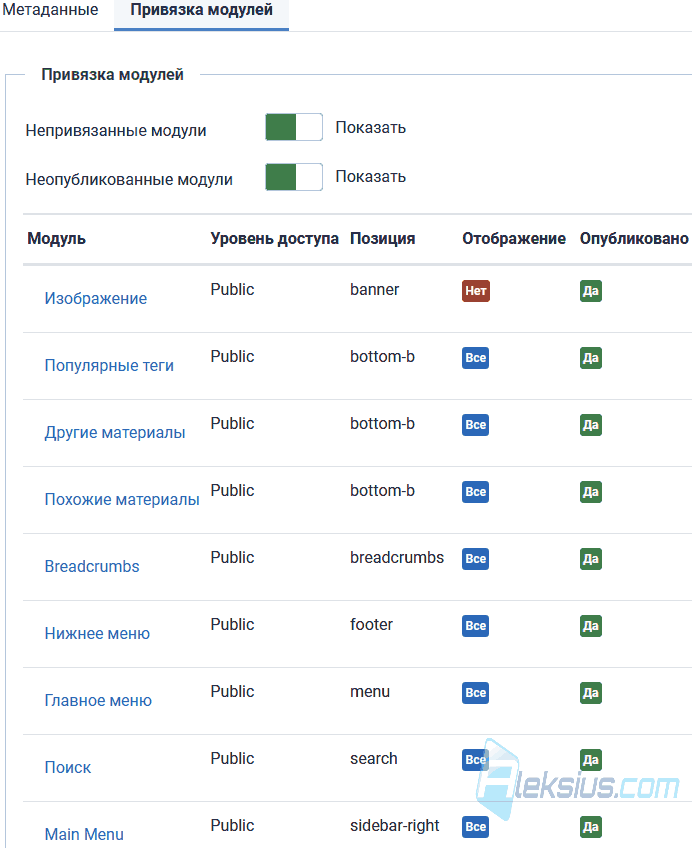The width and height of the screenshot is (692, 848).
Task: Click the Отображение column header
Action: pyautogui.click(x=514, y=238)
